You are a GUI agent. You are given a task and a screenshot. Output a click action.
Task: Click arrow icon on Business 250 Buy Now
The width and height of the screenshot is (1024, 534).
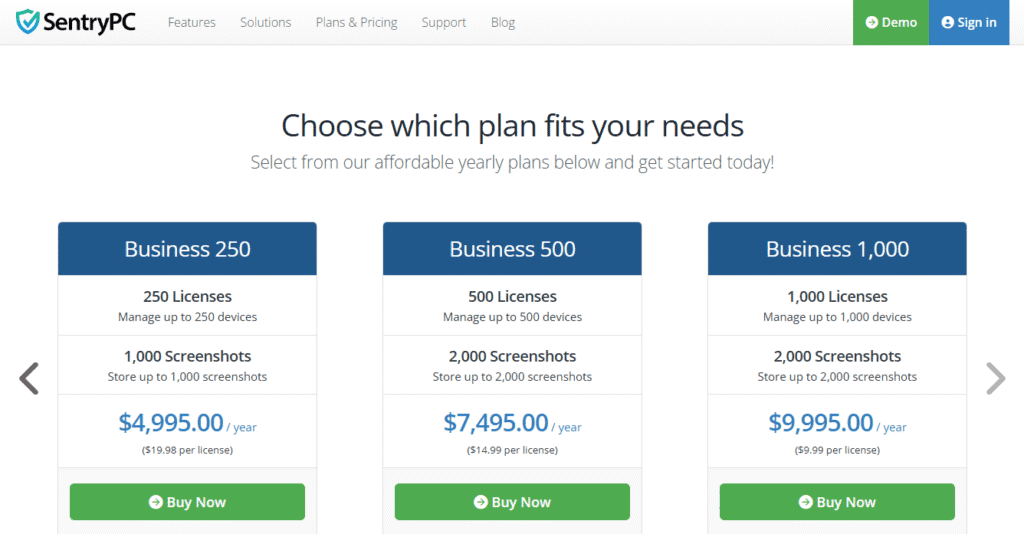155,502
